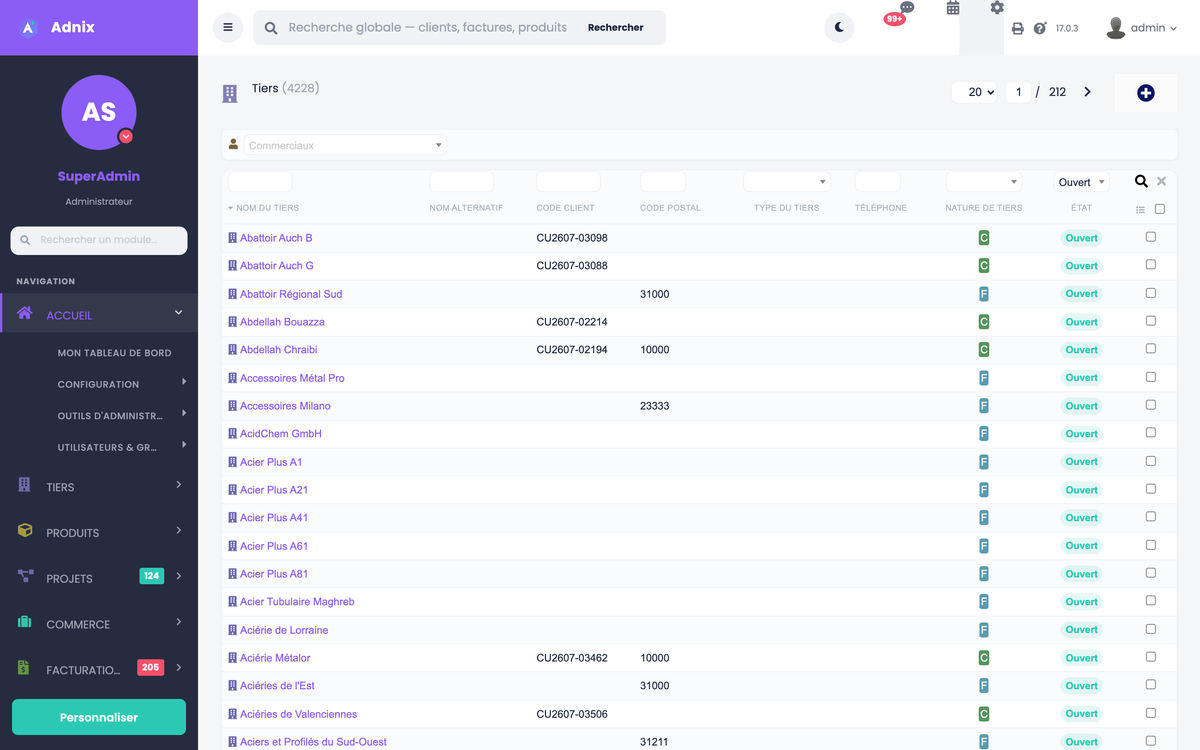Click the printer icon in the top bar
Image resolution: width=1200 pixels, height=750 pixels.
1018,29
